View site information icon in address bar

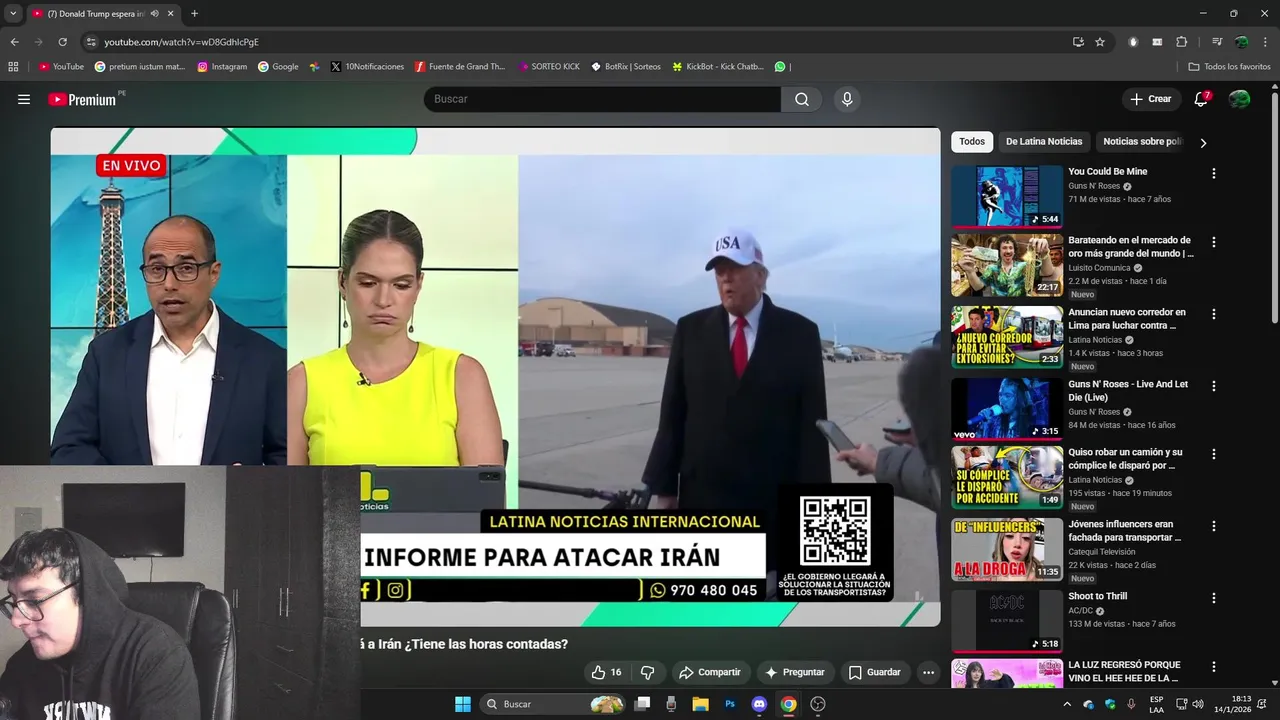coord(91,42)
